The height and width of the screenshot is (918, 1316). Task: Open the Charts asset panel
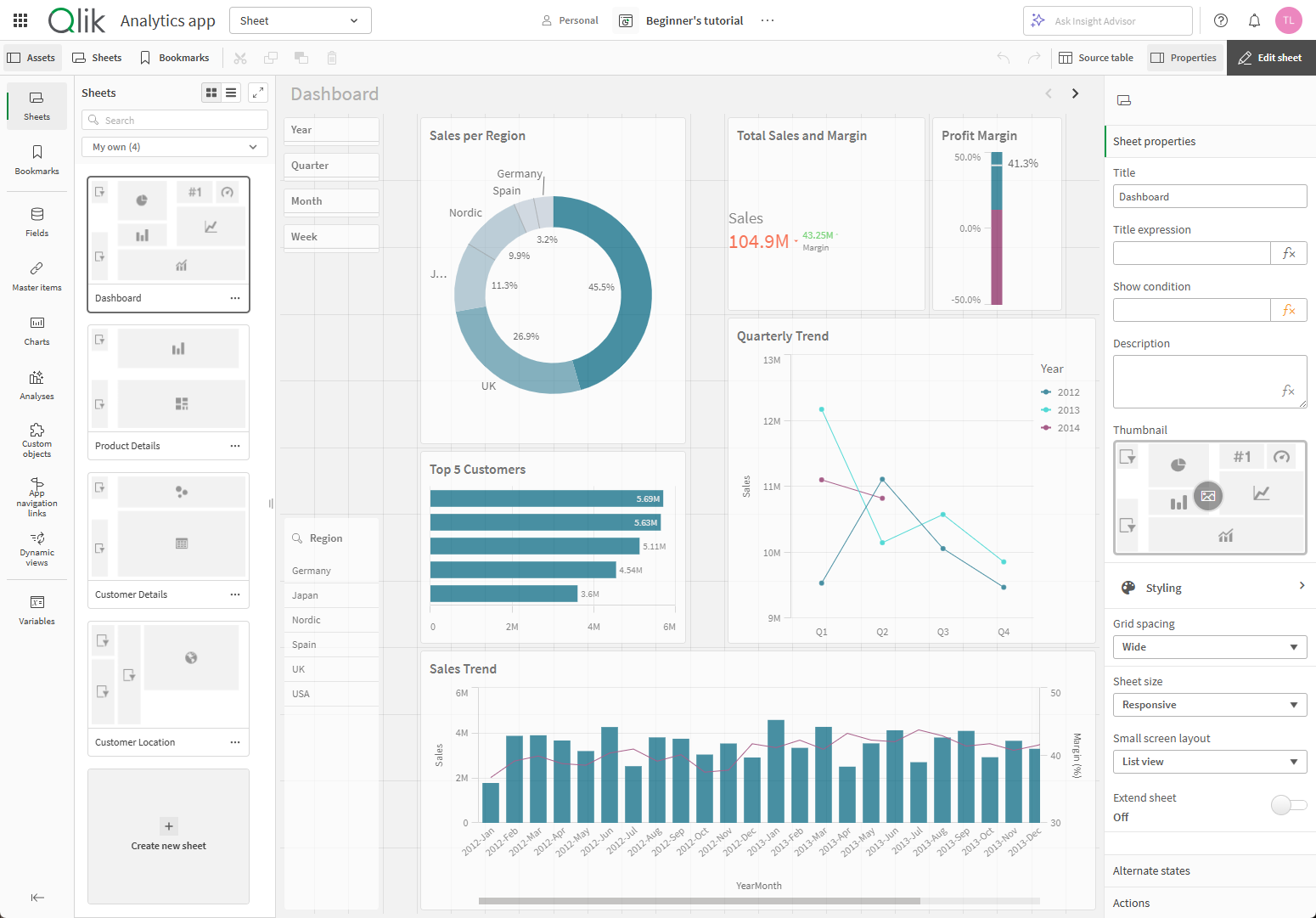point(37,330)
